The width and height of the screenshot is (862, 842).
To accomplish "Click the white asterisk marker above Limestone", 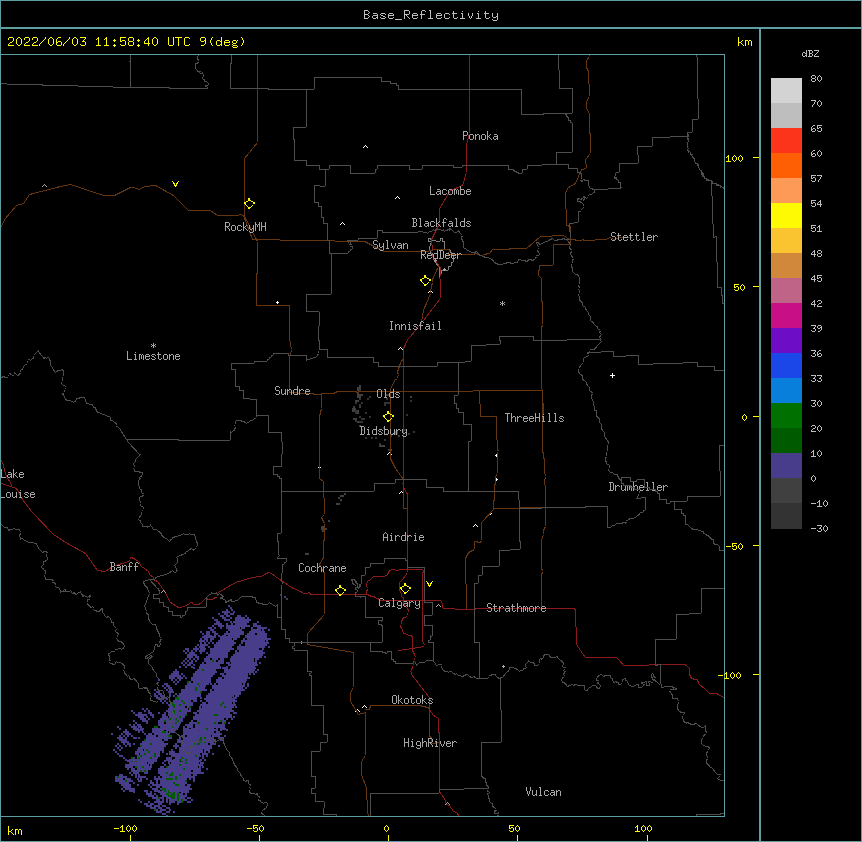I will [153, 346].
